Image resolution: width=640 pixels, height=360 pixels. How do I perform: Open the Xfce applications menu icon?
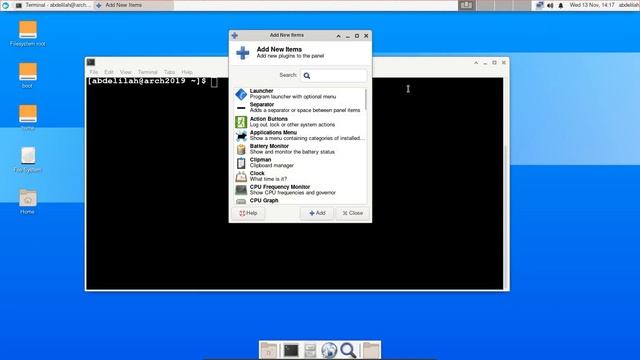coord(5,5)
